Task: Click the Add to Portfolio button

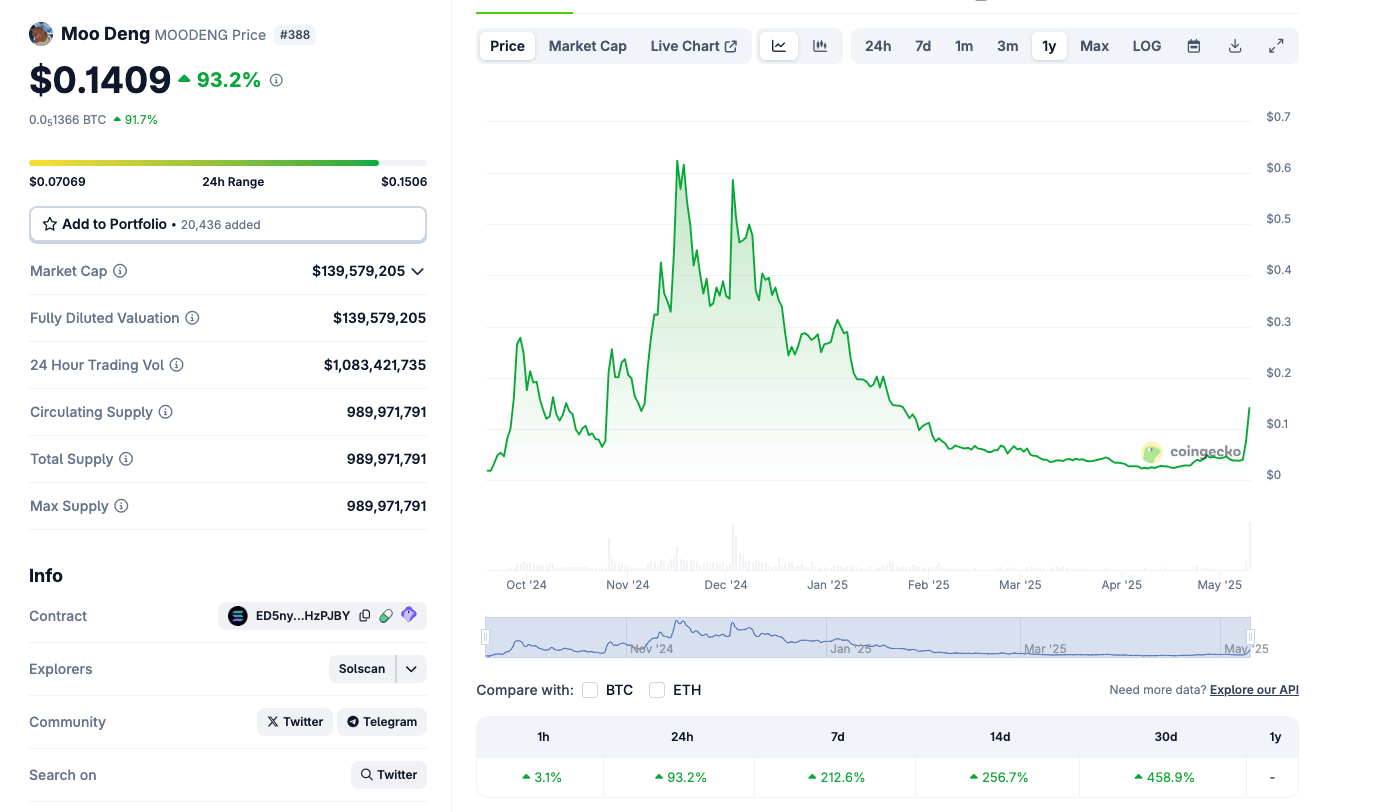Action: click(227, 224)
